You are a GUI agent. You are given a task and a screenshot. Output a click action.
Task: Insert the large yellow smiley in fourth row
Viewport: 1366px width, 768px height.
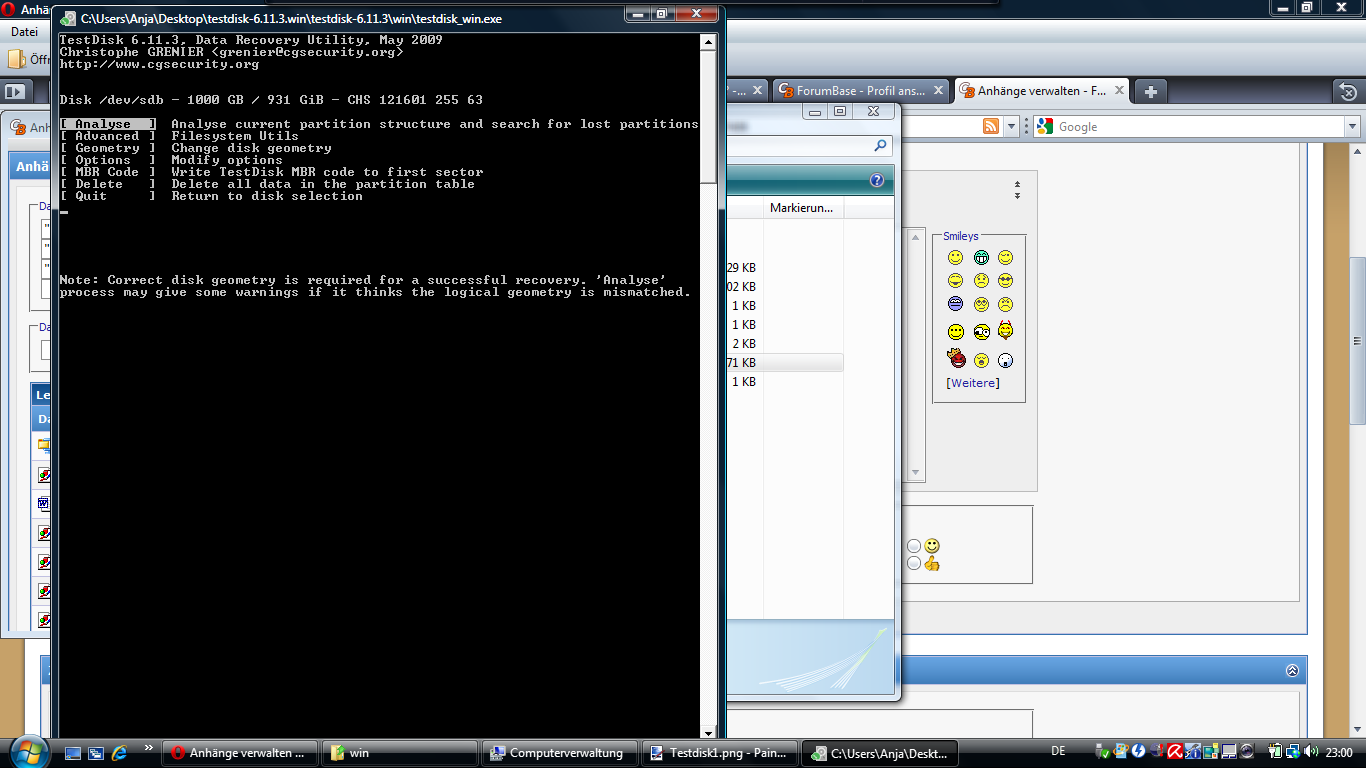tap(956, 331)
